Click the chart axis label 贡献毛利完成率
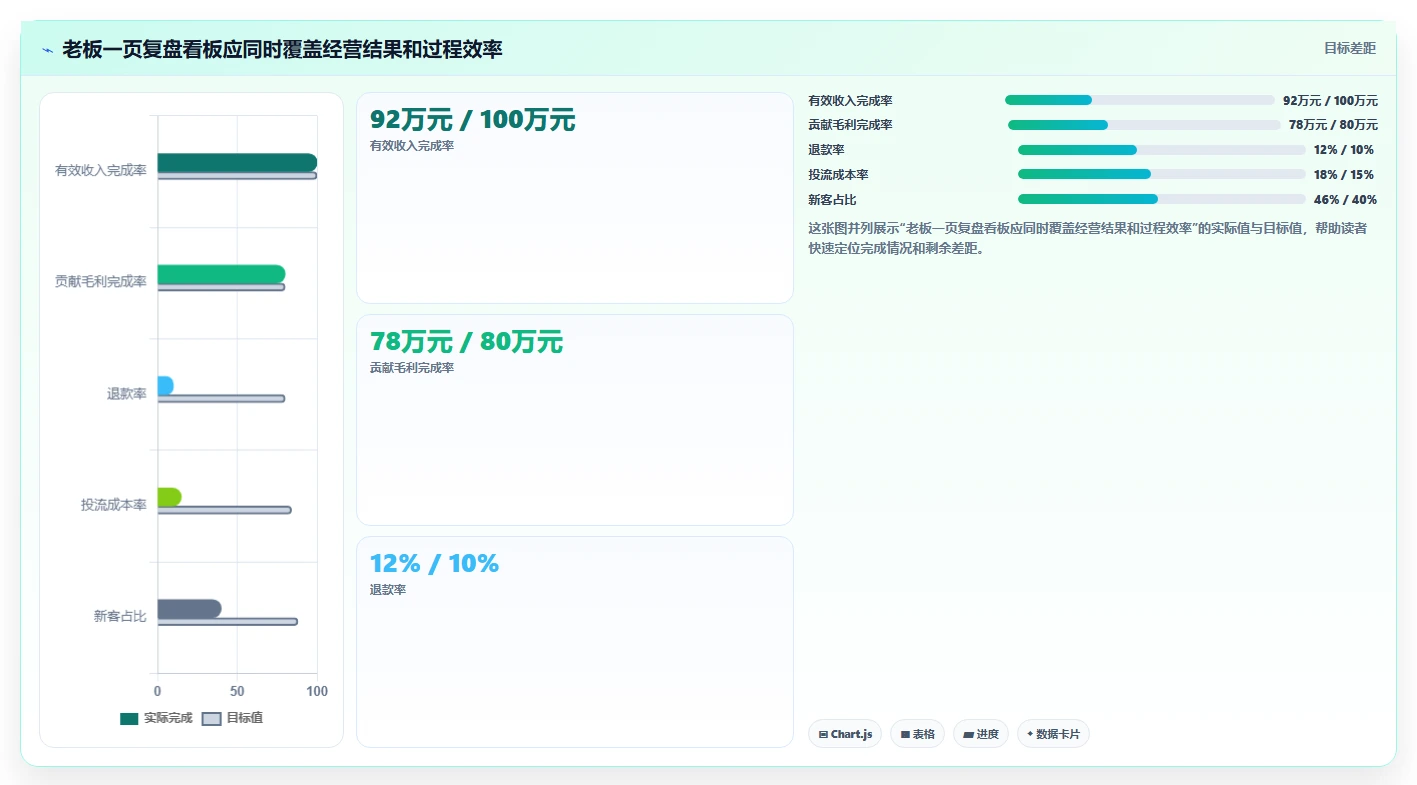 click(101, 282)
